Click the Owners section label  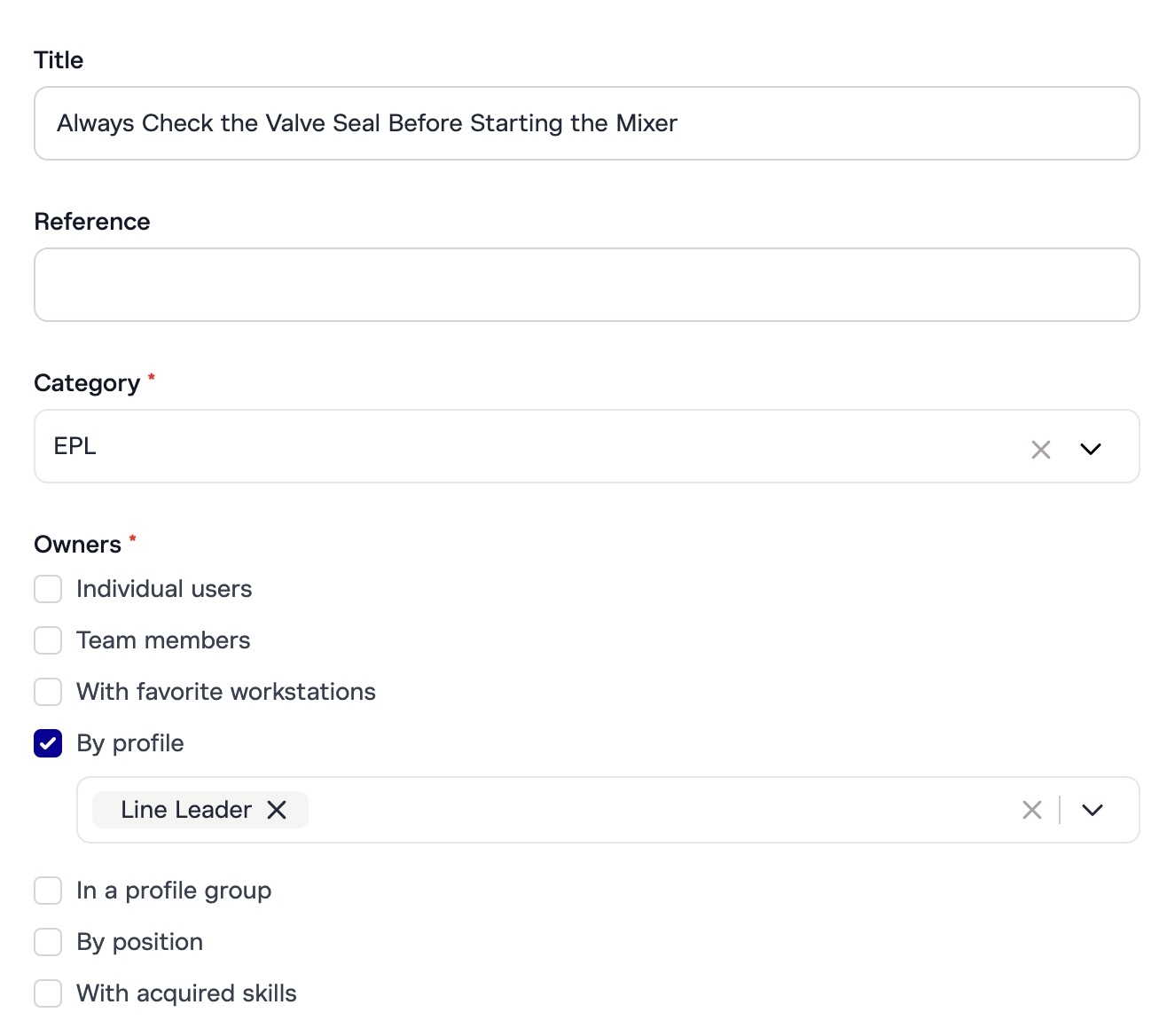(77, 545)
